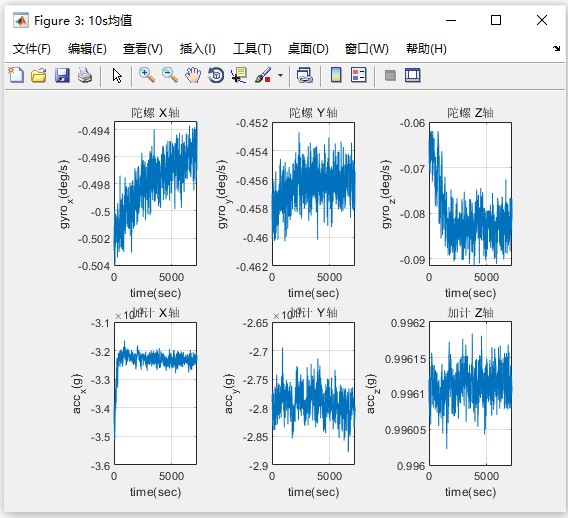Insert Legend using toolbar icon
Image resolution: width=568 pixels, height=518 pixels.
tap(359, 75)
